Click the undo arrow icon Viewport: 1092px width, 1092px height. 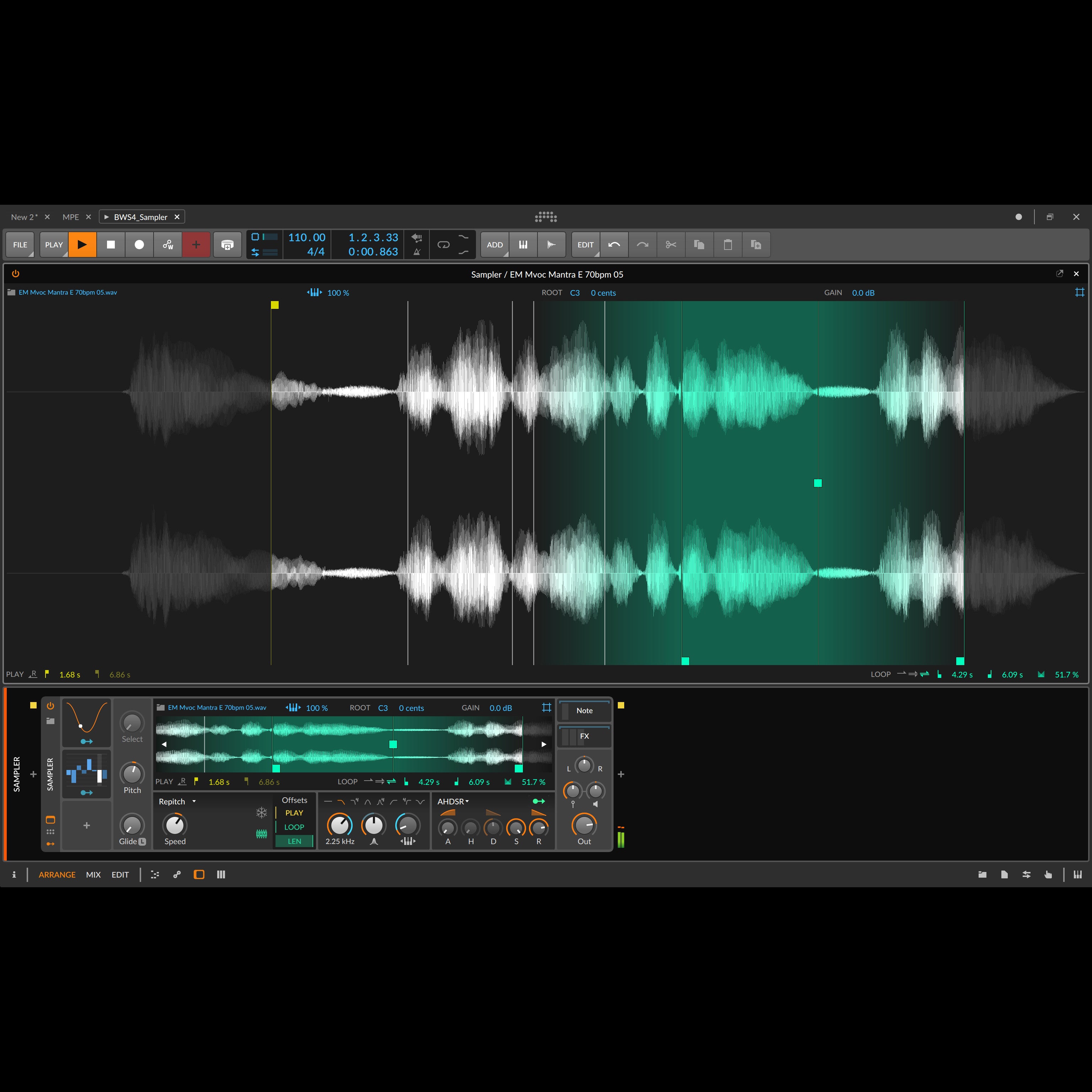(x=614, y=245)
